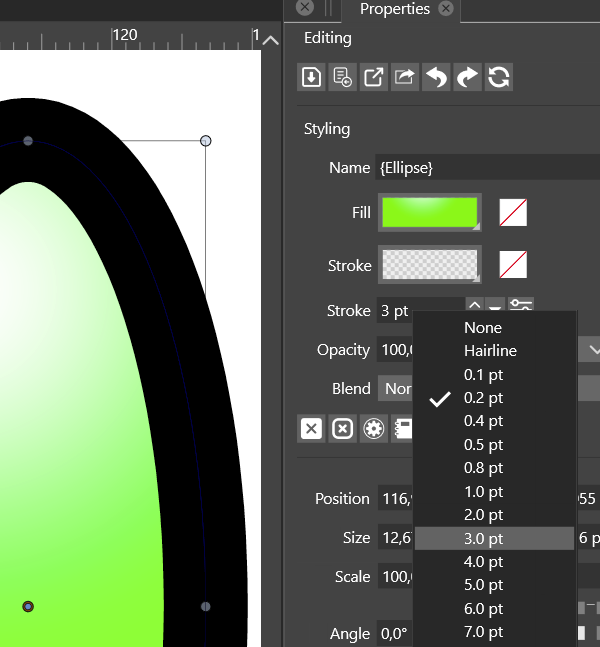Choose 6.0 pt stroke width
Viewport: 600px width, 647px height.
click(494, 609)
